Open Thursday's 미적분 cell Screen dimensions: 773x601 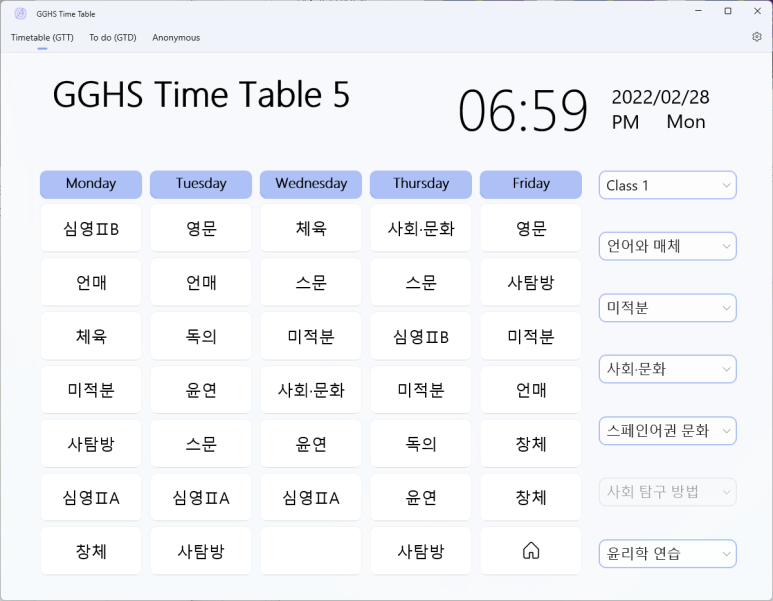(x=421, y=389)
